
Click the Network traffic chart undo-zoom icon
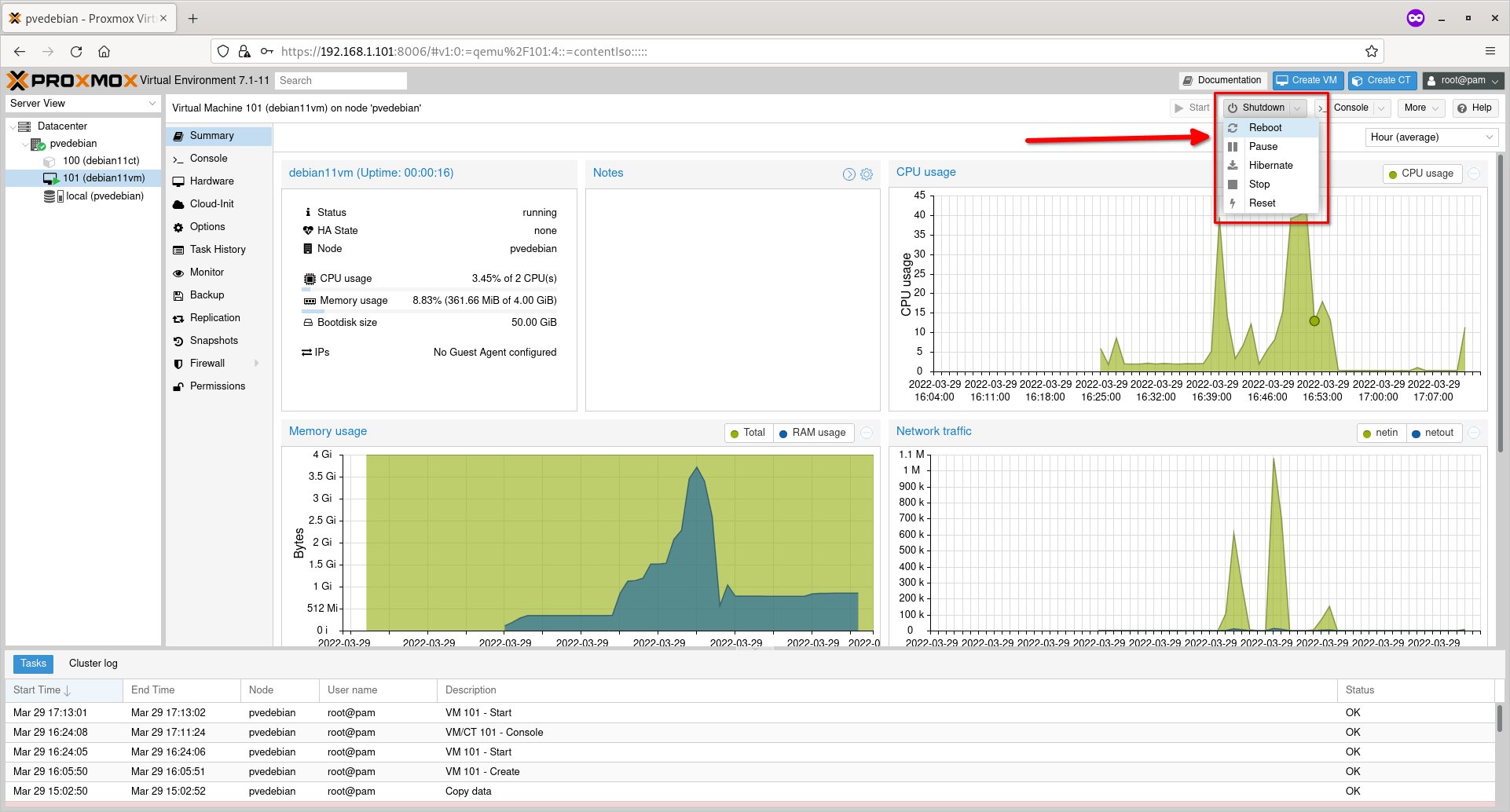click(x=1475, y=433)
